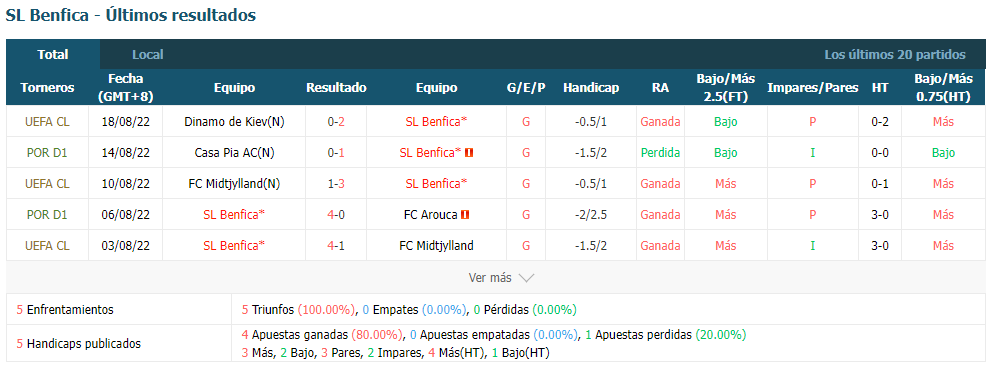The height and width of the screenshot is (370, 995).
Task: Open the 4-1 result against FC Midtjylland
Action: [x=336, y=246]
